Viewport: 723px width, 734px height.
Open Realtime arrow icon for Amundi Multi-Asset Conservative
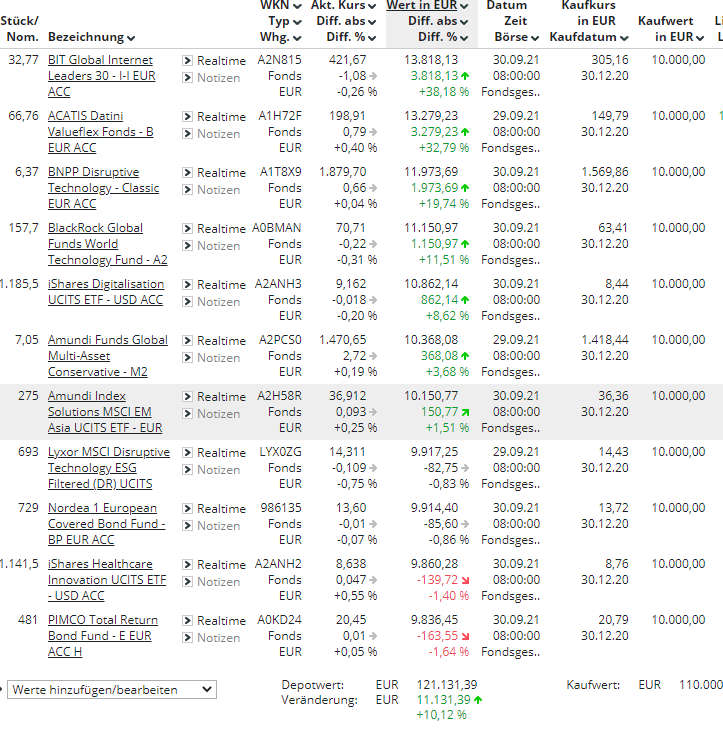[x=187, y=340]
